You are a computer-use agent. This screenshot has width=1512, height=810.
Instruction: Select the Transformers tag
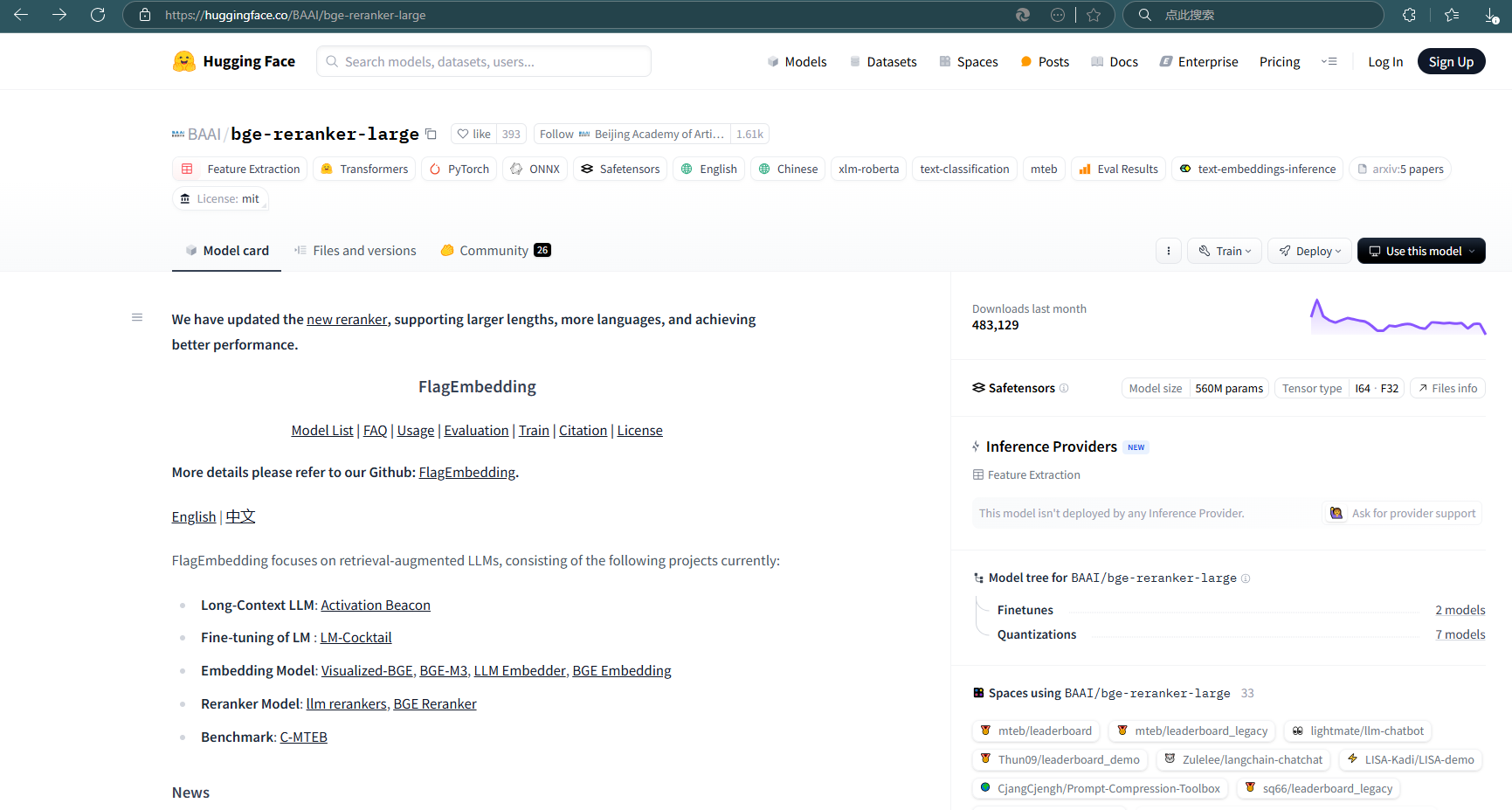click(x=364, y=169)
